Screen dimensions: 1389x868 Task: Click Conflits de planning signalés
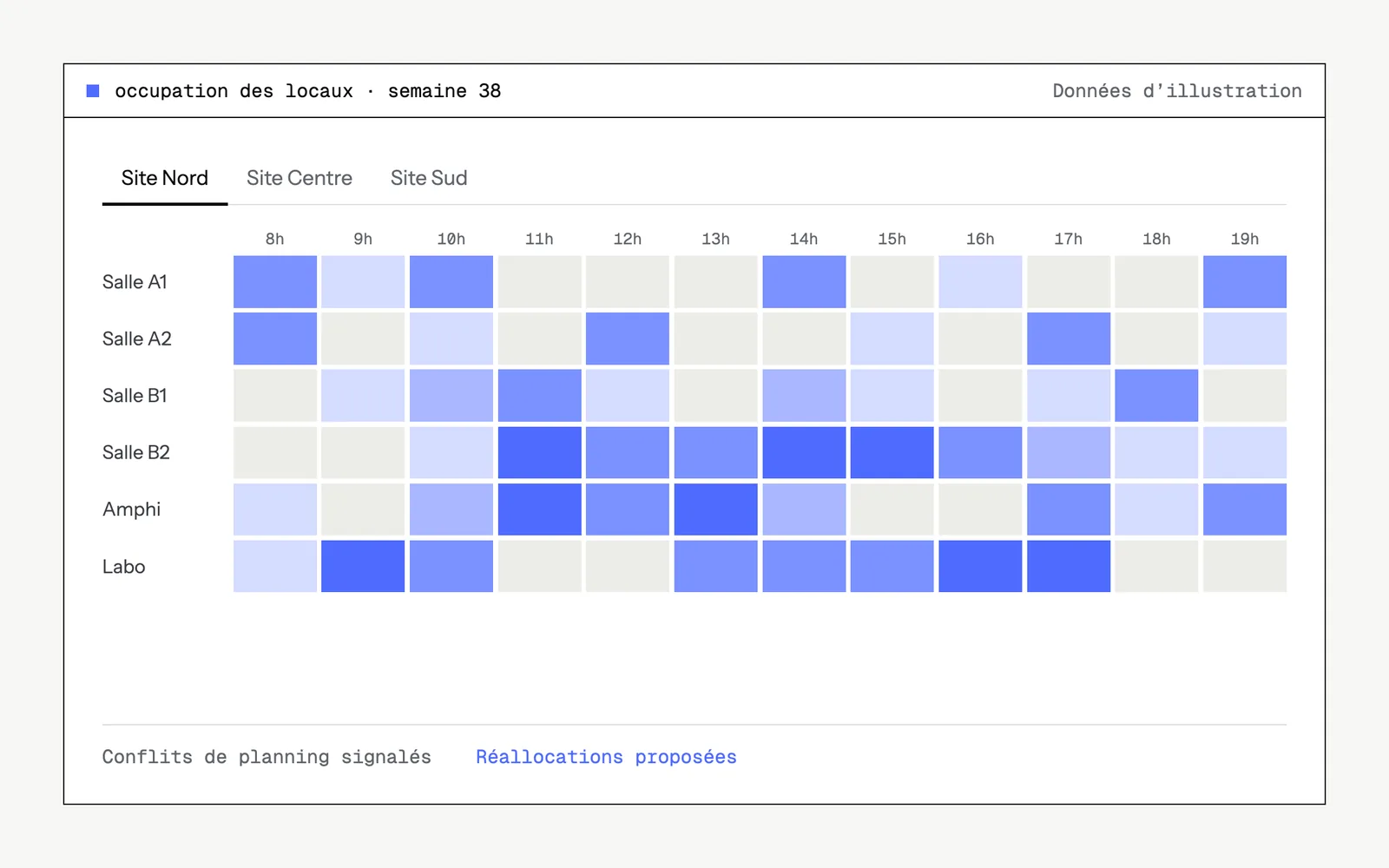tap(267, 757)
